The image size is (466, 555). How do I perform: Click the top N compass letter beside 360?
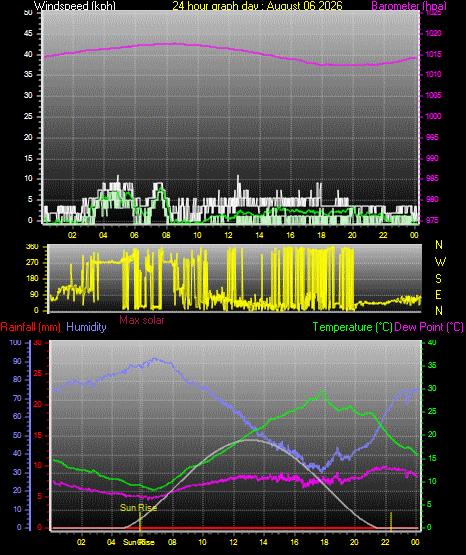pos(439,245)
